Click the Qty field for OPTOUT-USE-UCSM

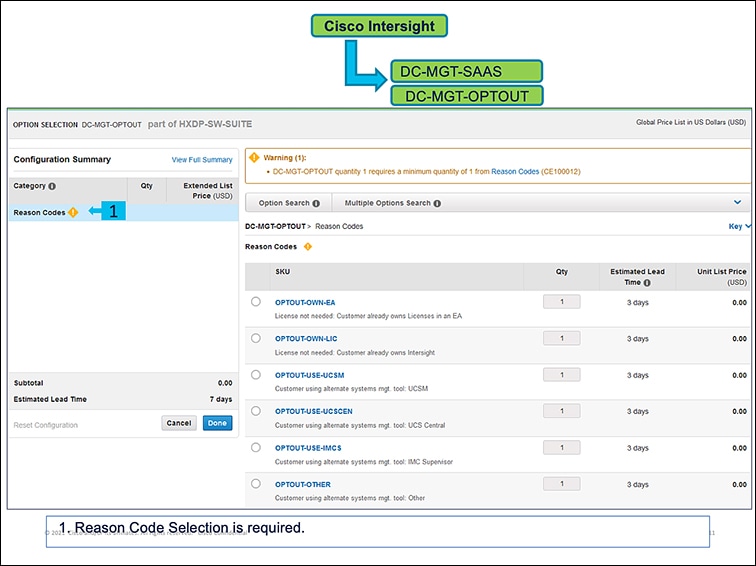[562, 375]
